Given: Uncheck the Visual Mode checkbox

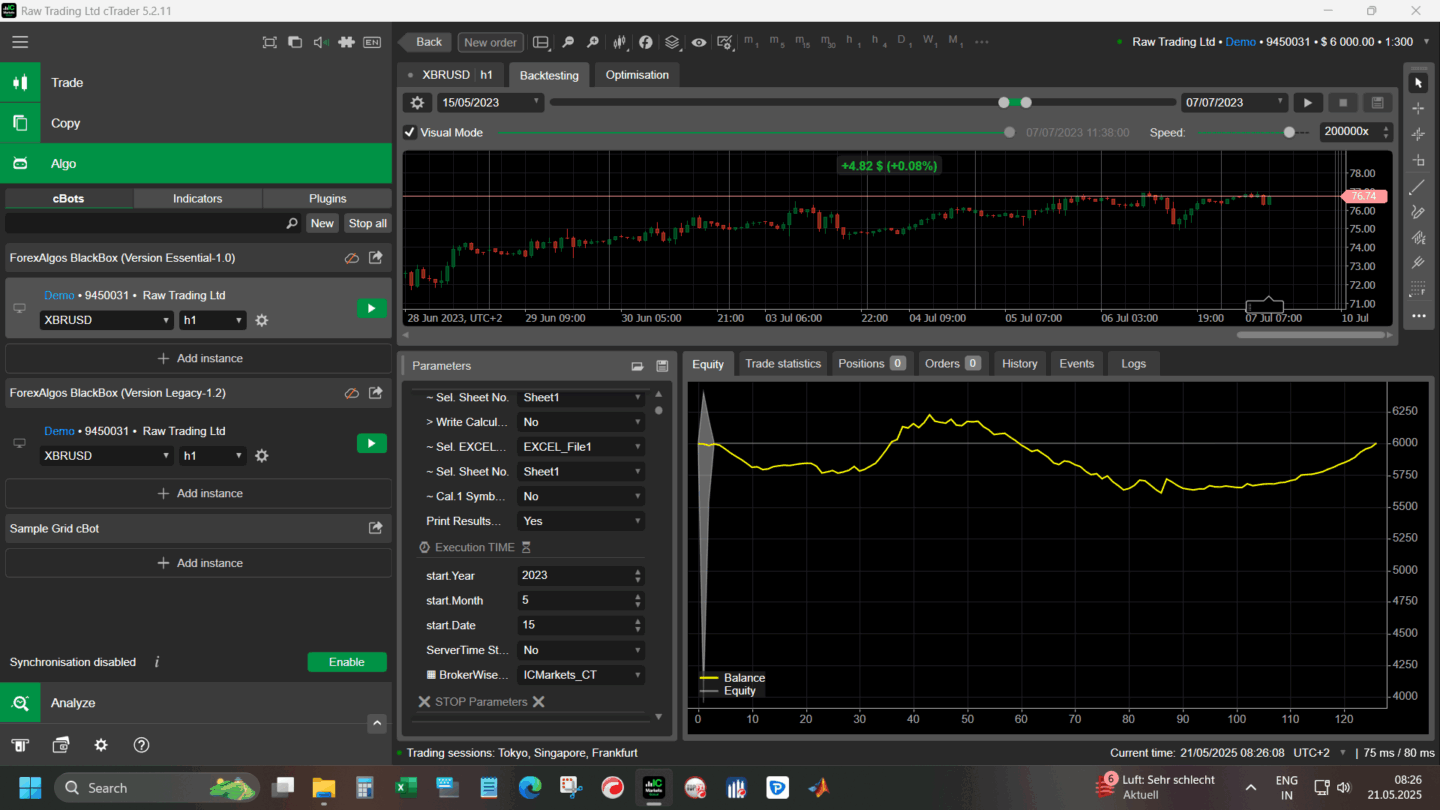Looking at the screenshot, I should click(x=410, y=132).
